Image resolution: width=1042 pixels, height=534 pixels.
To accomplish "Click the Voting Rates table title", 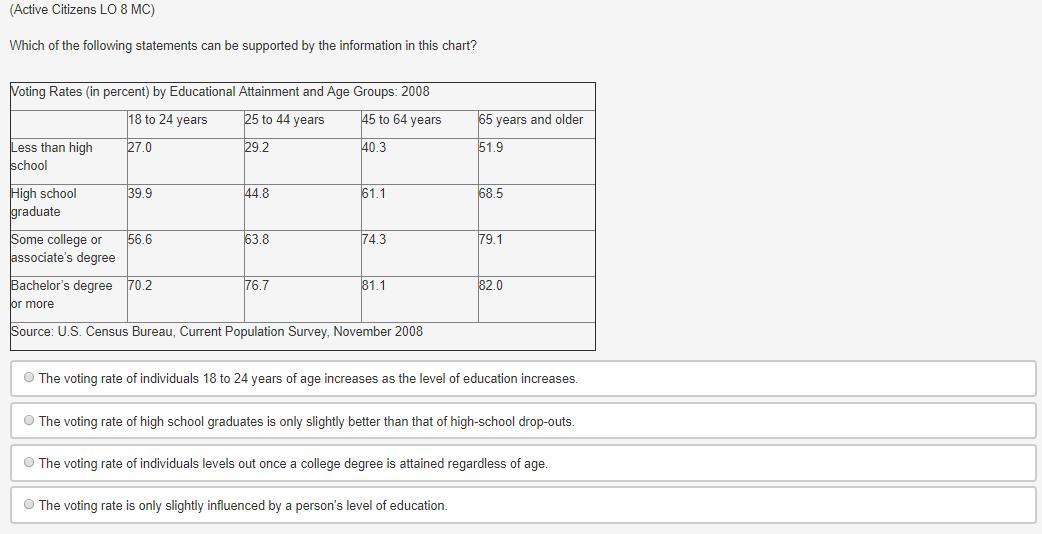I will (x=220, y=92).
